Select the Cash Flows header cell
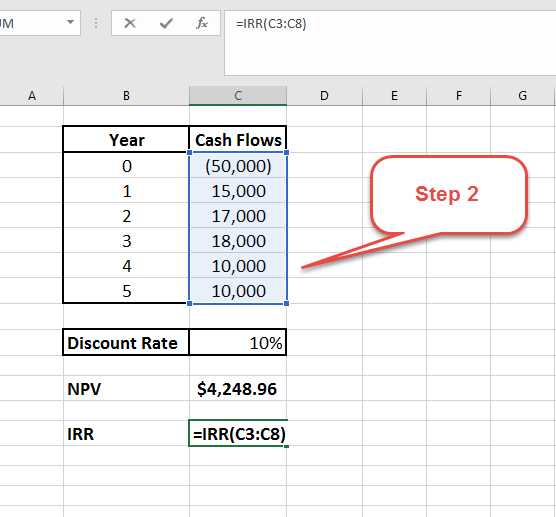This screenshot has width=556, height=517. 238,140
